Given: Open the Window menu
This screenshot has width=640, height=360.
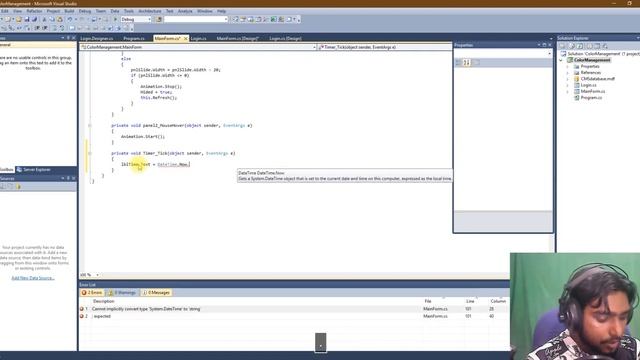Looking at the screenshot, I should (x=204, y=11).
